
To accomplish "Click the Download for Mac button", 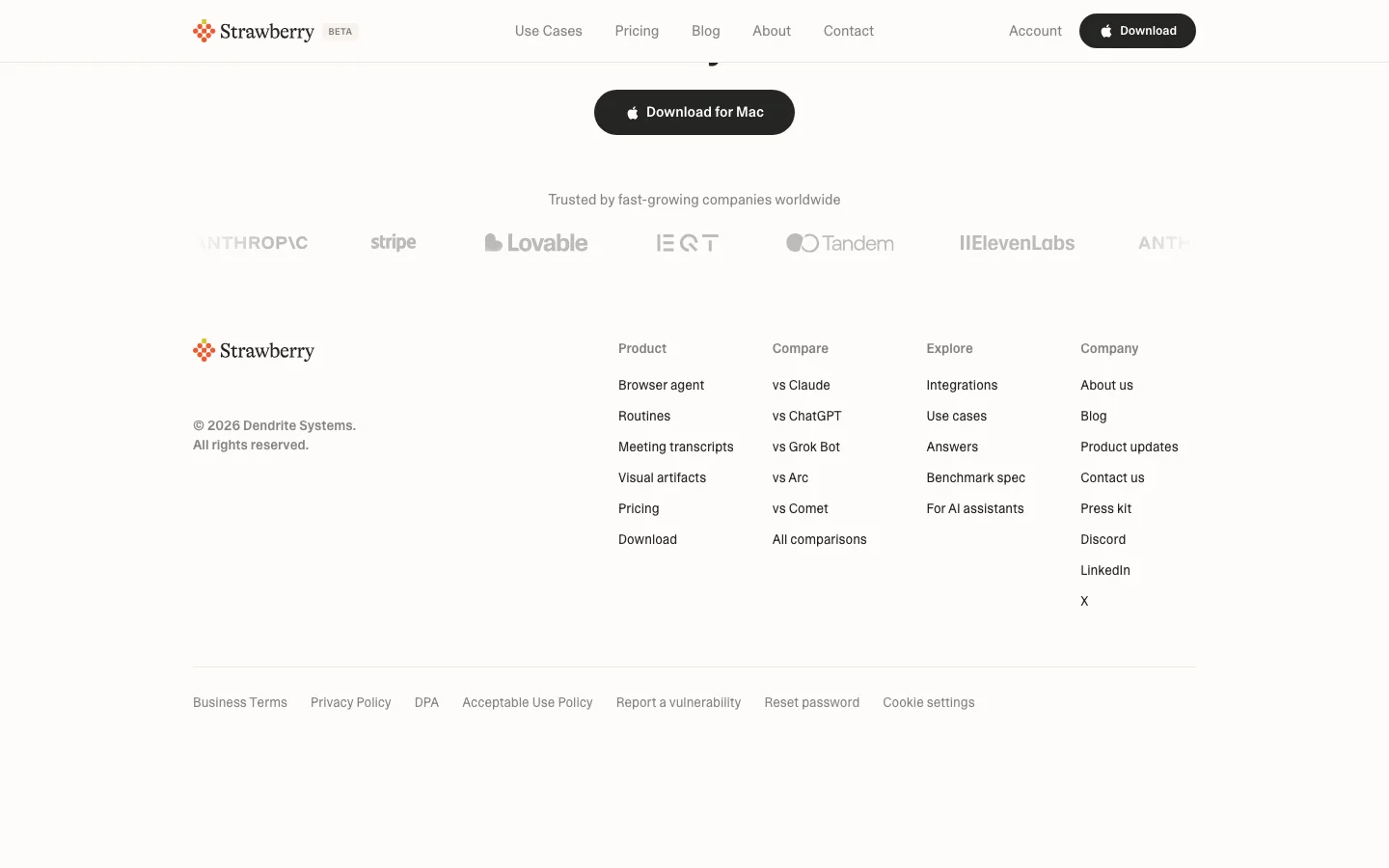I will tap(694, 112).
